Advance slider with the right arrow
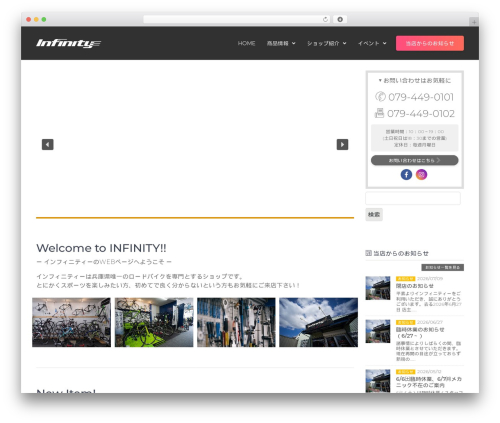Image resolution: width=500 pixels, height=423 pixels. (342, 144)
